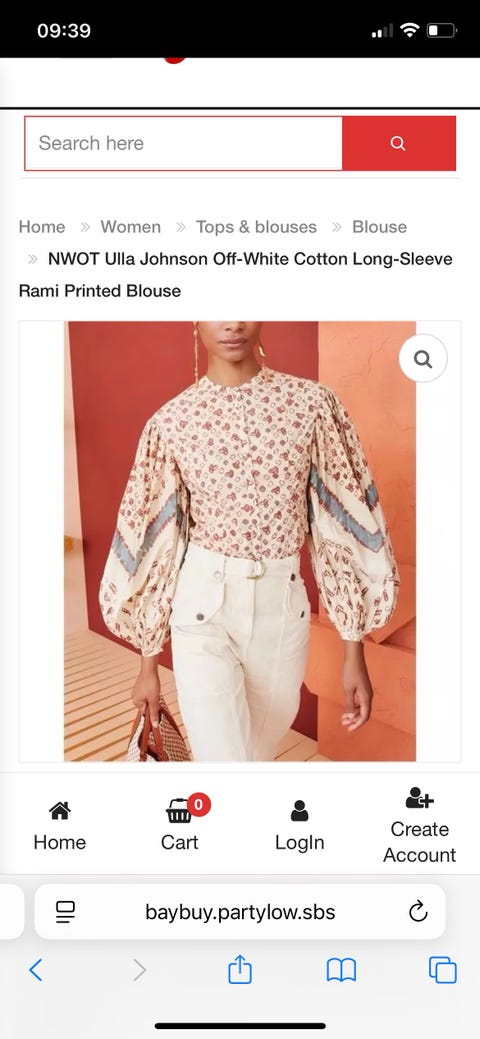This screenshot has width=480, height=1039.
Task: Focus the Search here field
Action: pos(184,143)
